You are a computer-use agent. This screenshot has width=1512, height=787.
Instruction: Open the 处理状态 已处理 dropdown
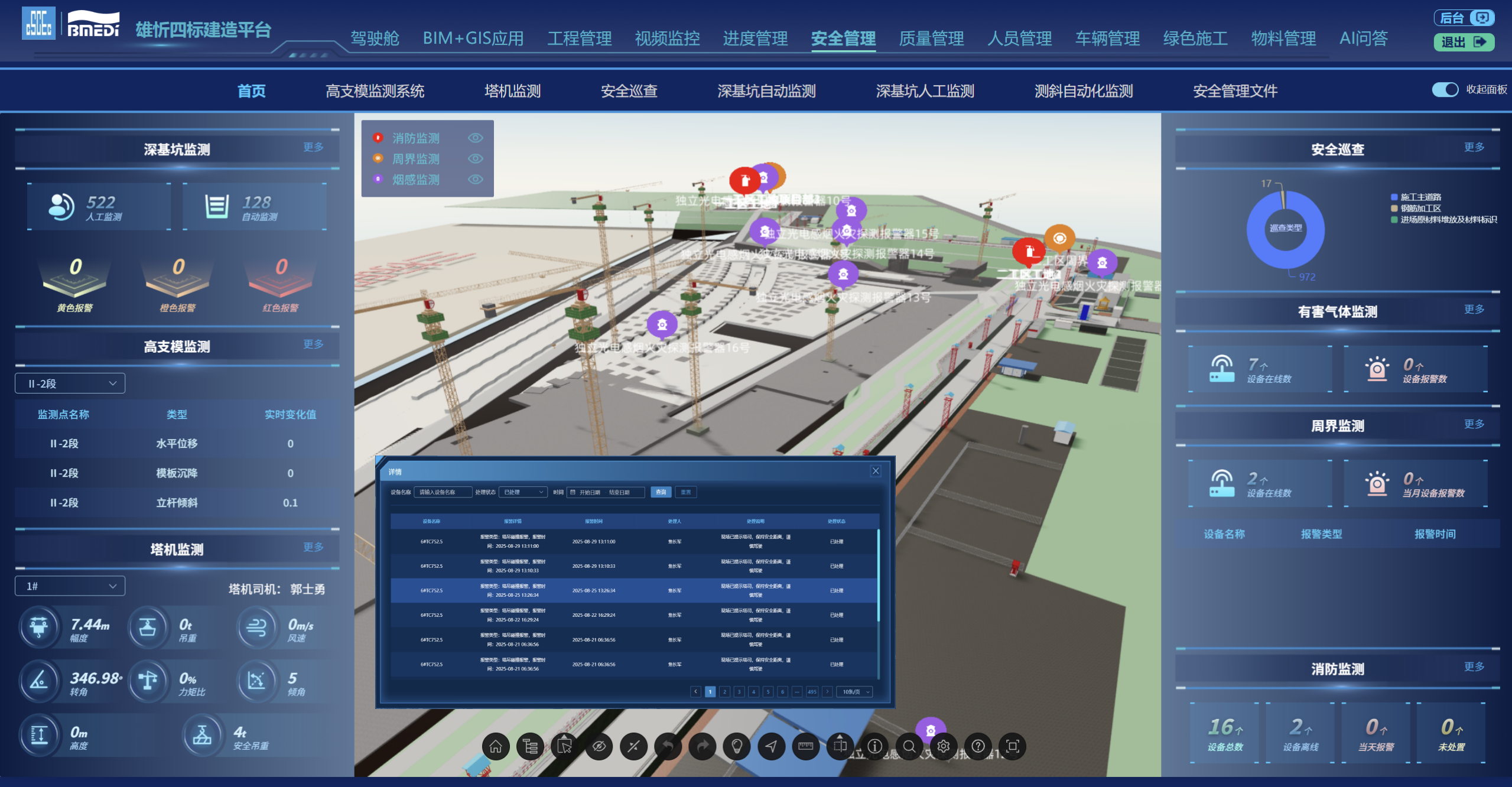click(x=523, y=492)
